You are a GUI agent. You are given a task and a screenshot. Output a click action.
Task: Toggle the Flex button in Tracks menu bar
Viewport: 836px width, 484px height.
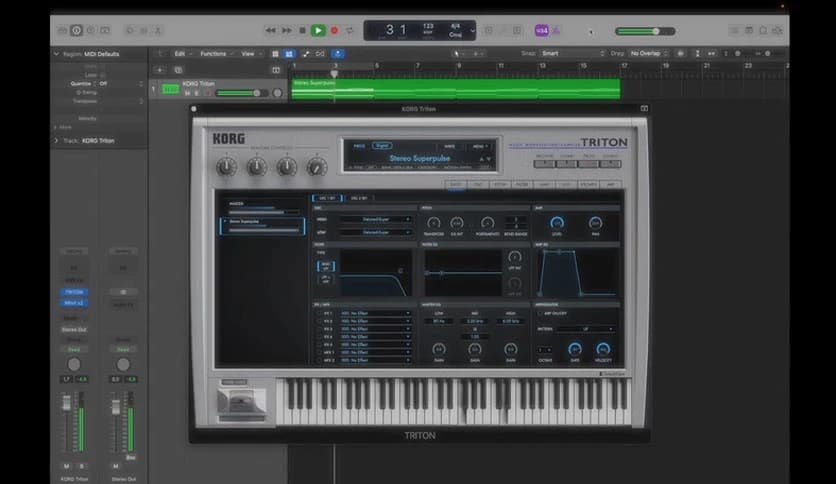tap(320, 54)
